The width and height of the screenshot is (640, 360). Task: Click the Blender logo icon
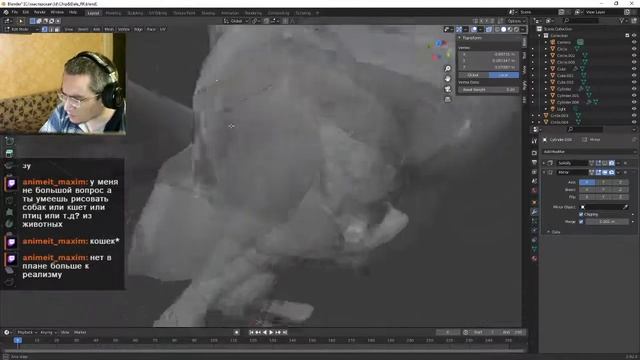6,12
